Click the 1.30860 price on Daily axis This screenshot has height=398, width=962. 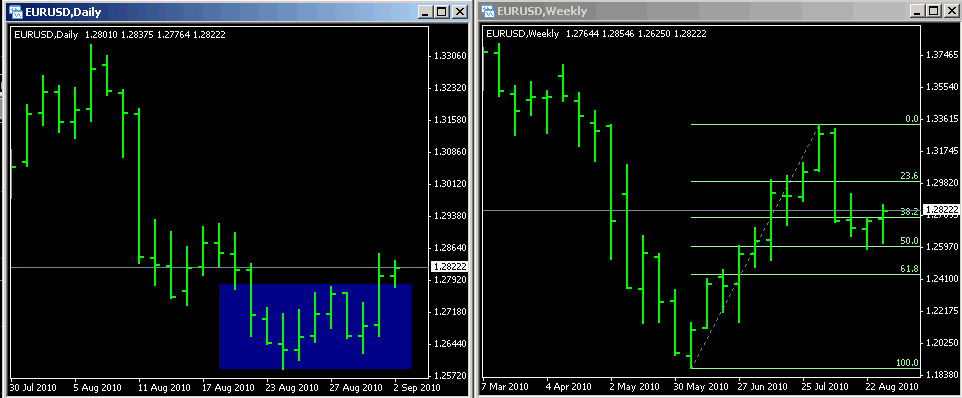click(450, 151)
